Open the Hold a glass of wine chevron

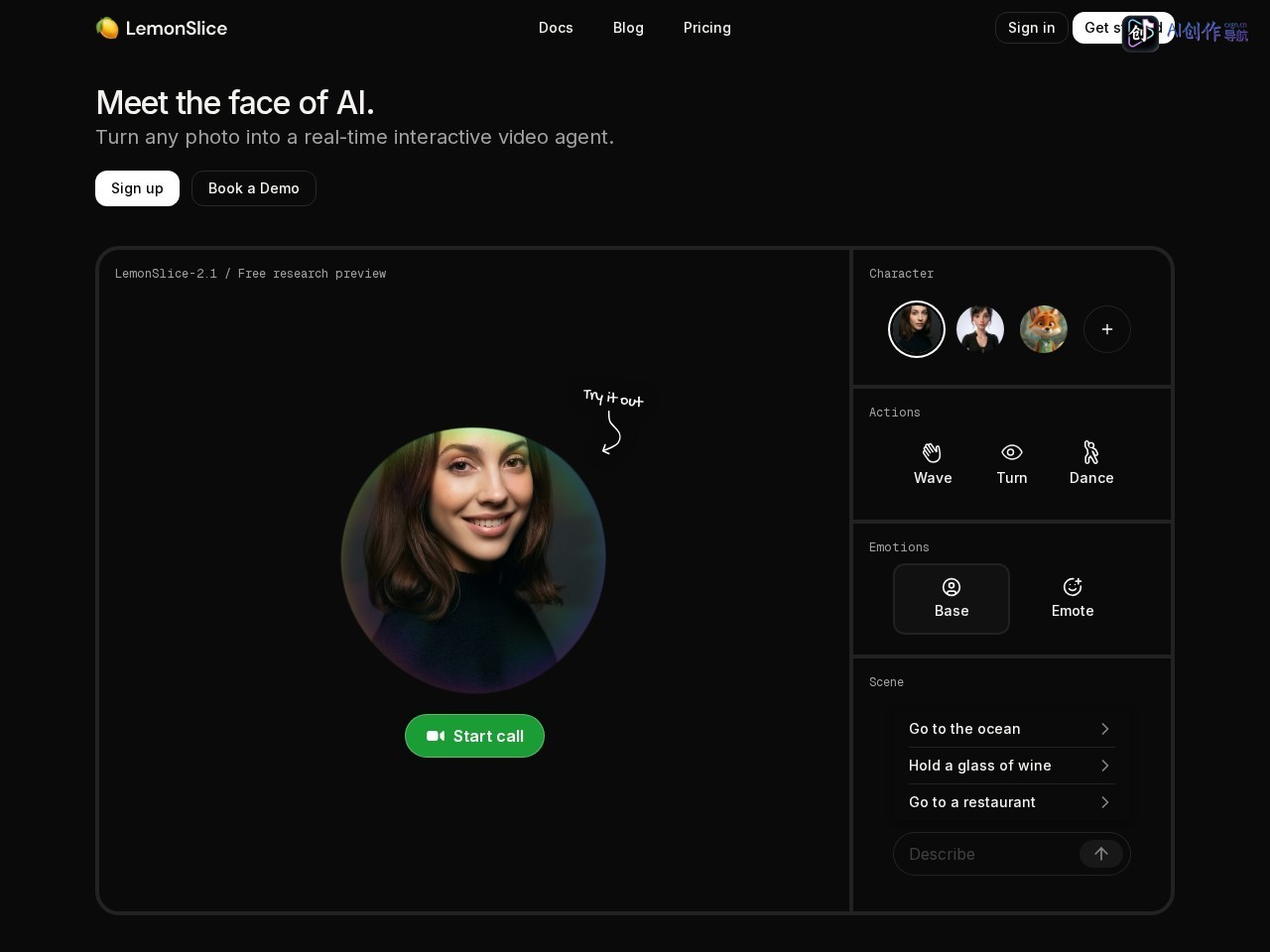click(x=1104, y=766)
